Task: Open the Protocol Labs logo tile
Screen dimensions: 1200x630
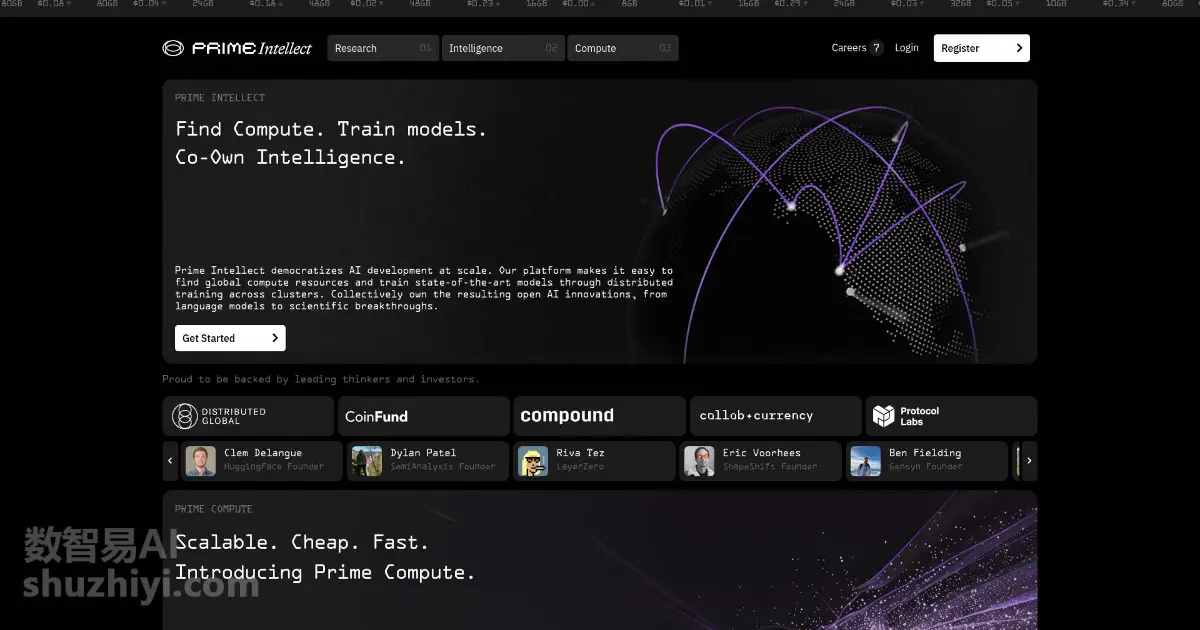Action: (950, 416)
